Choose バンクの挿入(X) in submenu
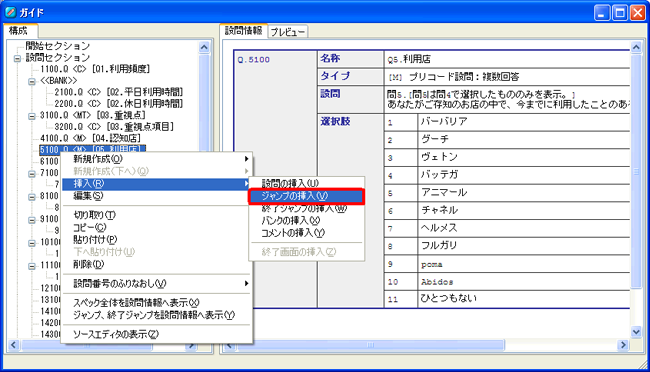This screenshot has height=372, width=650. [x=307, y=221]
